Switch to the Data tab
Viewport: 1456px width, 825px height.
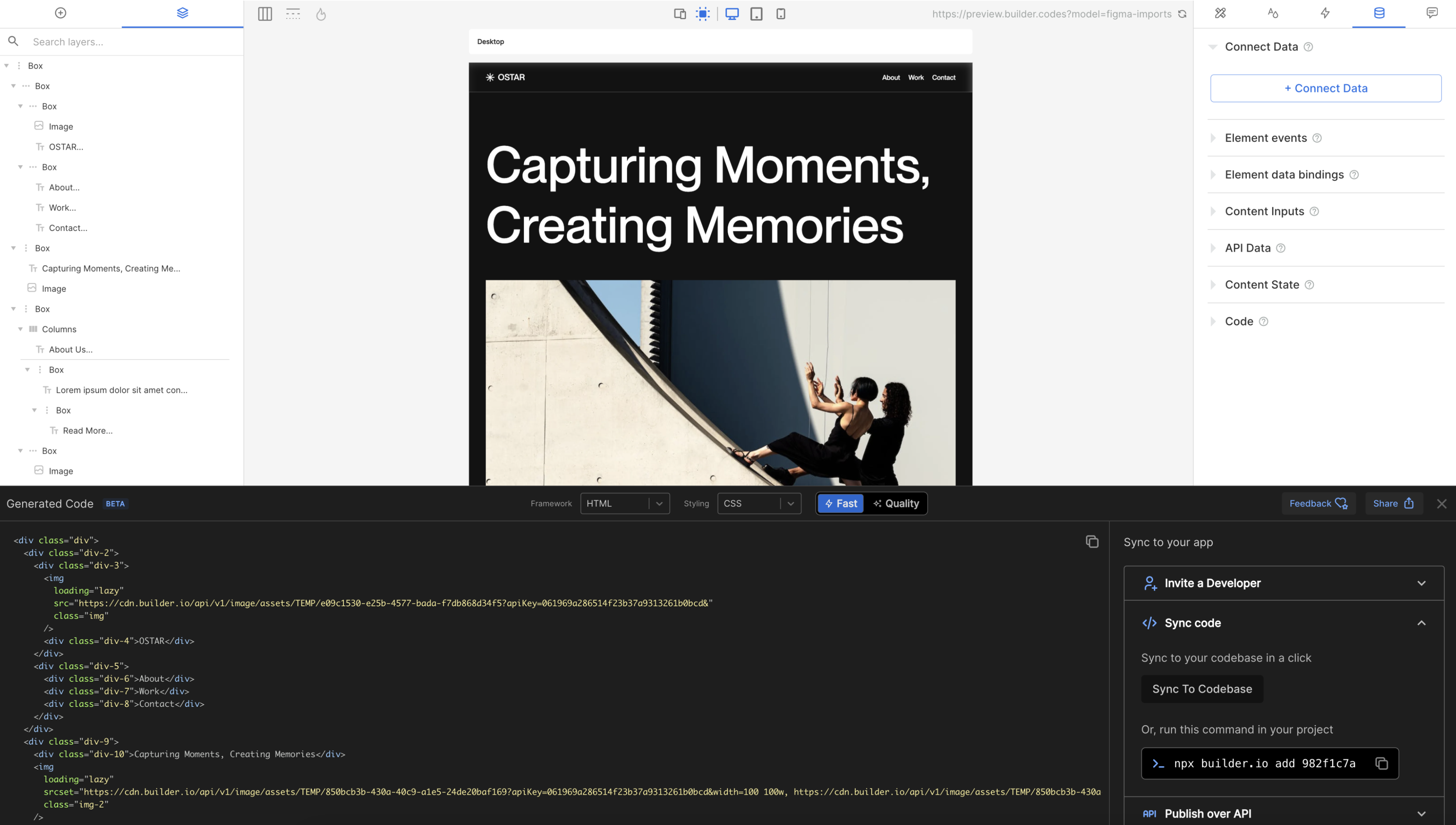click(1379, 13)
